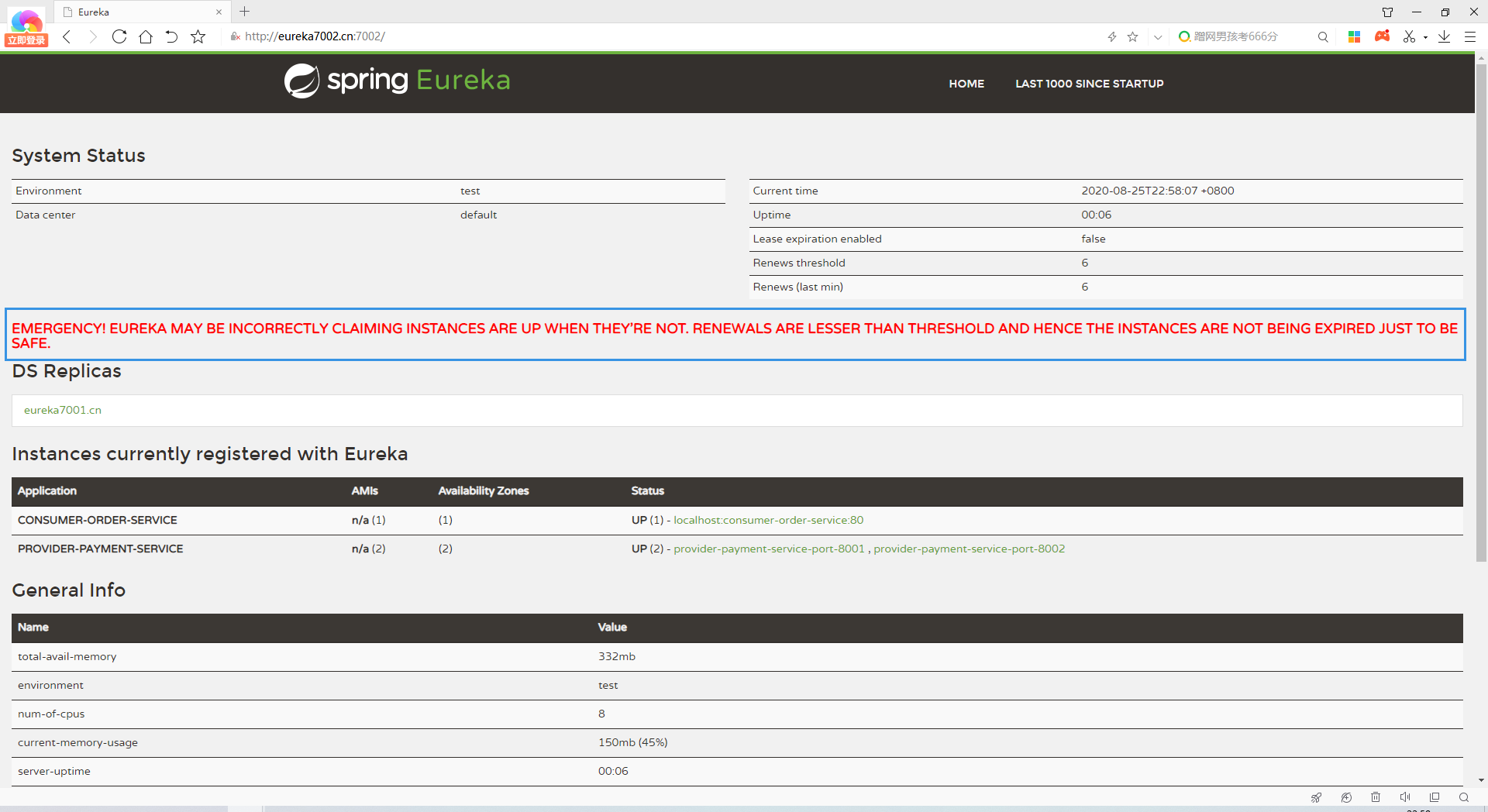The width and height of the screenshot is (1488, 812).
Task: Click the PROVIDER-PAYMENT-SERVICE application cell
Action: click(x=101, y=549)
